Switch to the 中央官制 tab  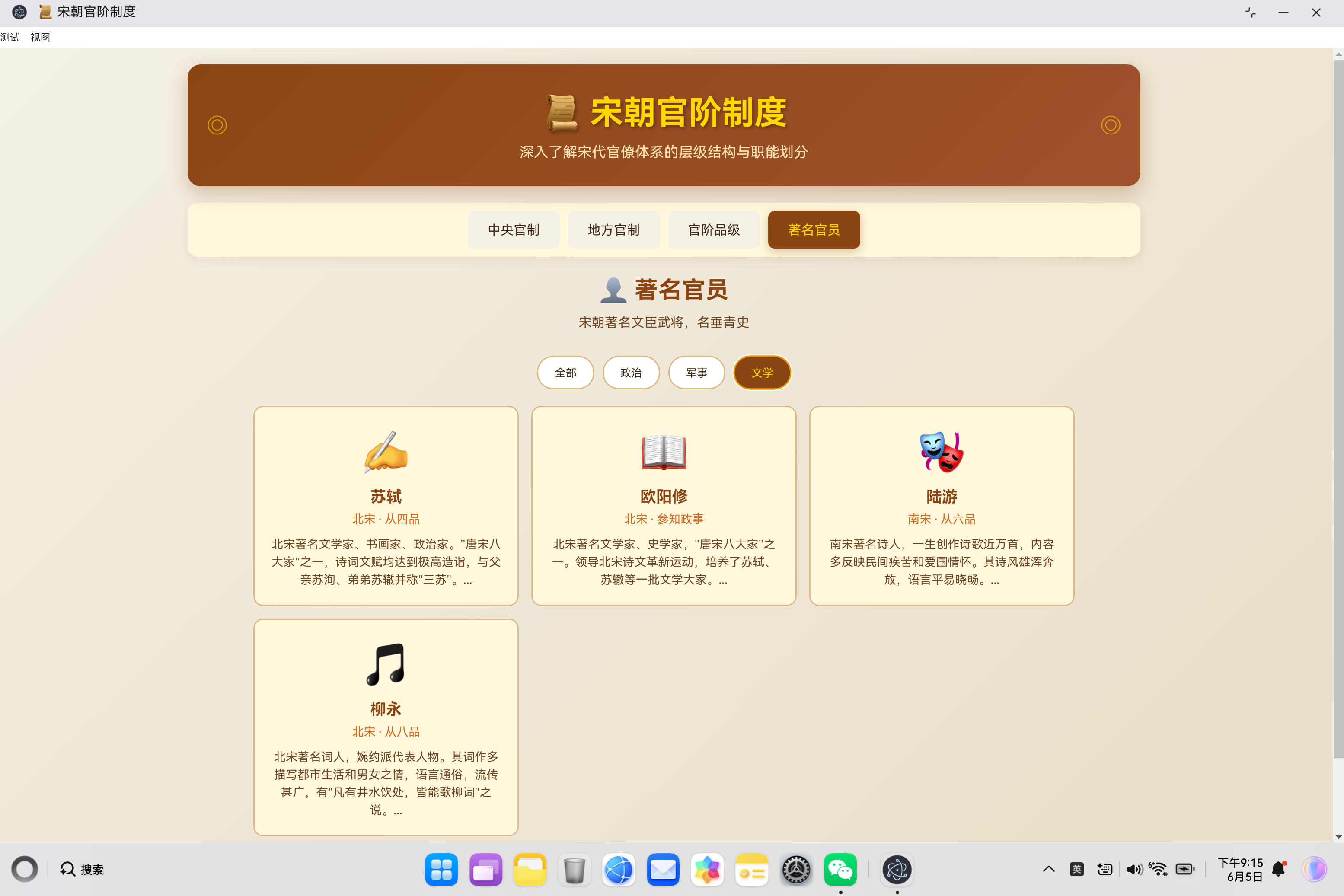pos(513,230)
